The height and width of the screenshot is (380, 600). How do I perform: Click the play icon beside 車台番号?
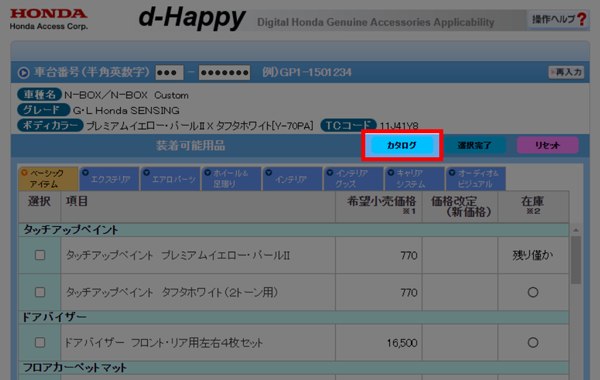click(24, 72)
